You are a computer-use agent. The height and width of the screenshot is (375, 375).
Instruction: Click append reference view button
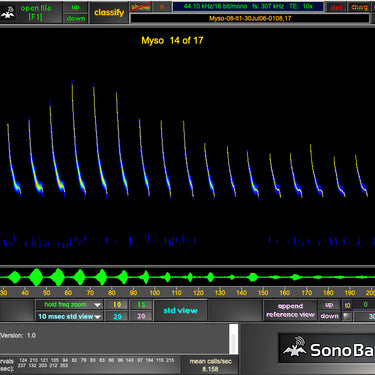290,310
